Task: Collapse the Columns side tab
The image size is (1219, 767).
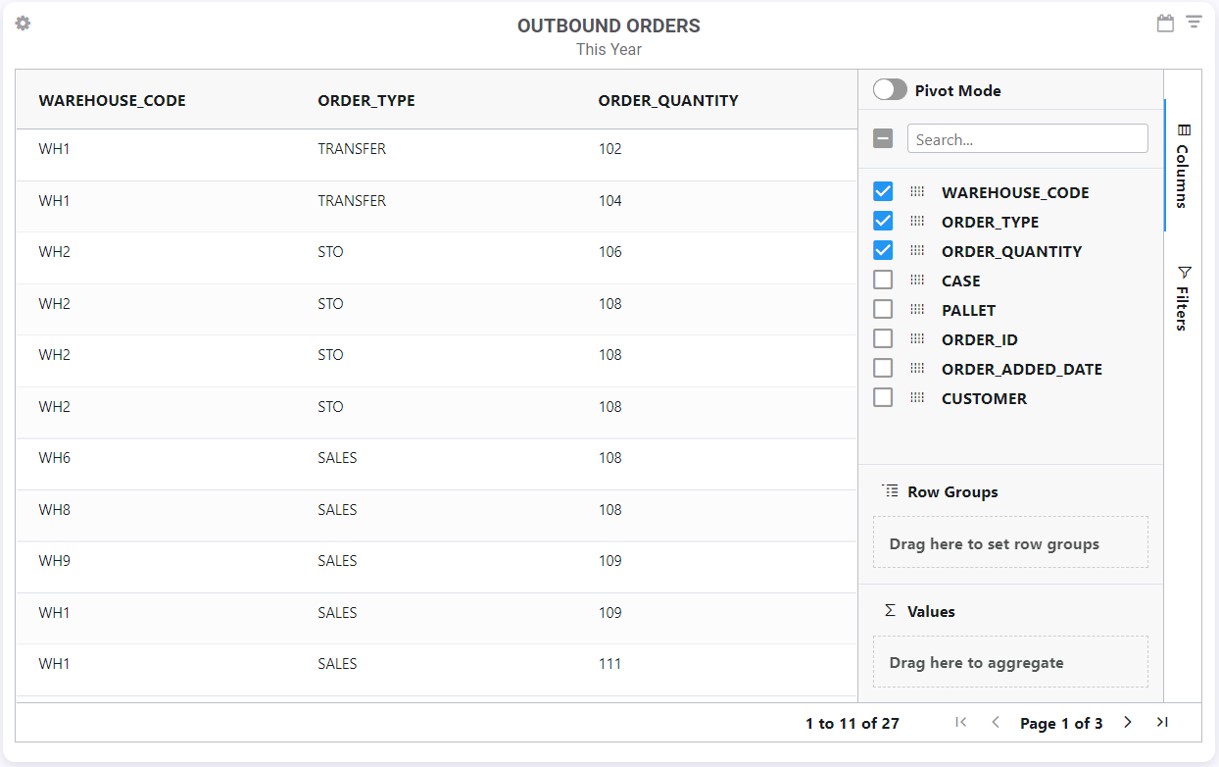Action: (x=1183, y=166)
